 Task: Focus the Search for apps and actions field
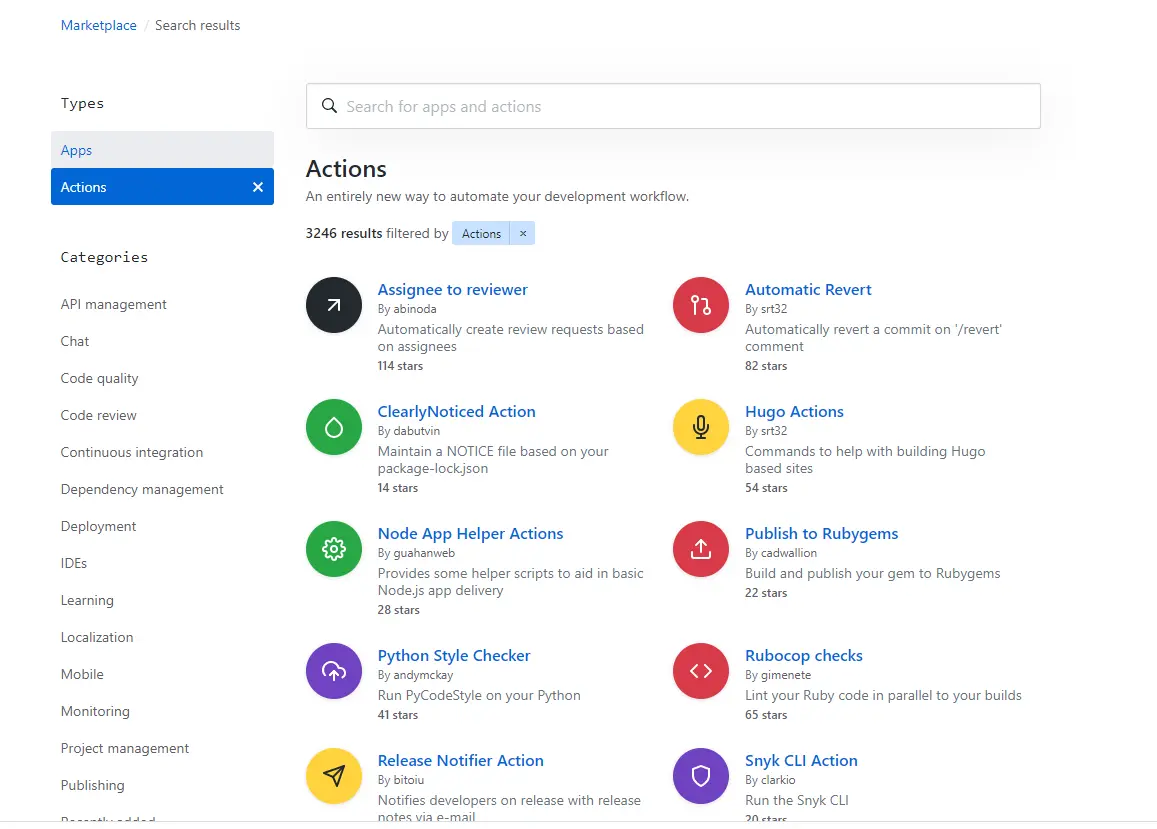tap(673, 106)
